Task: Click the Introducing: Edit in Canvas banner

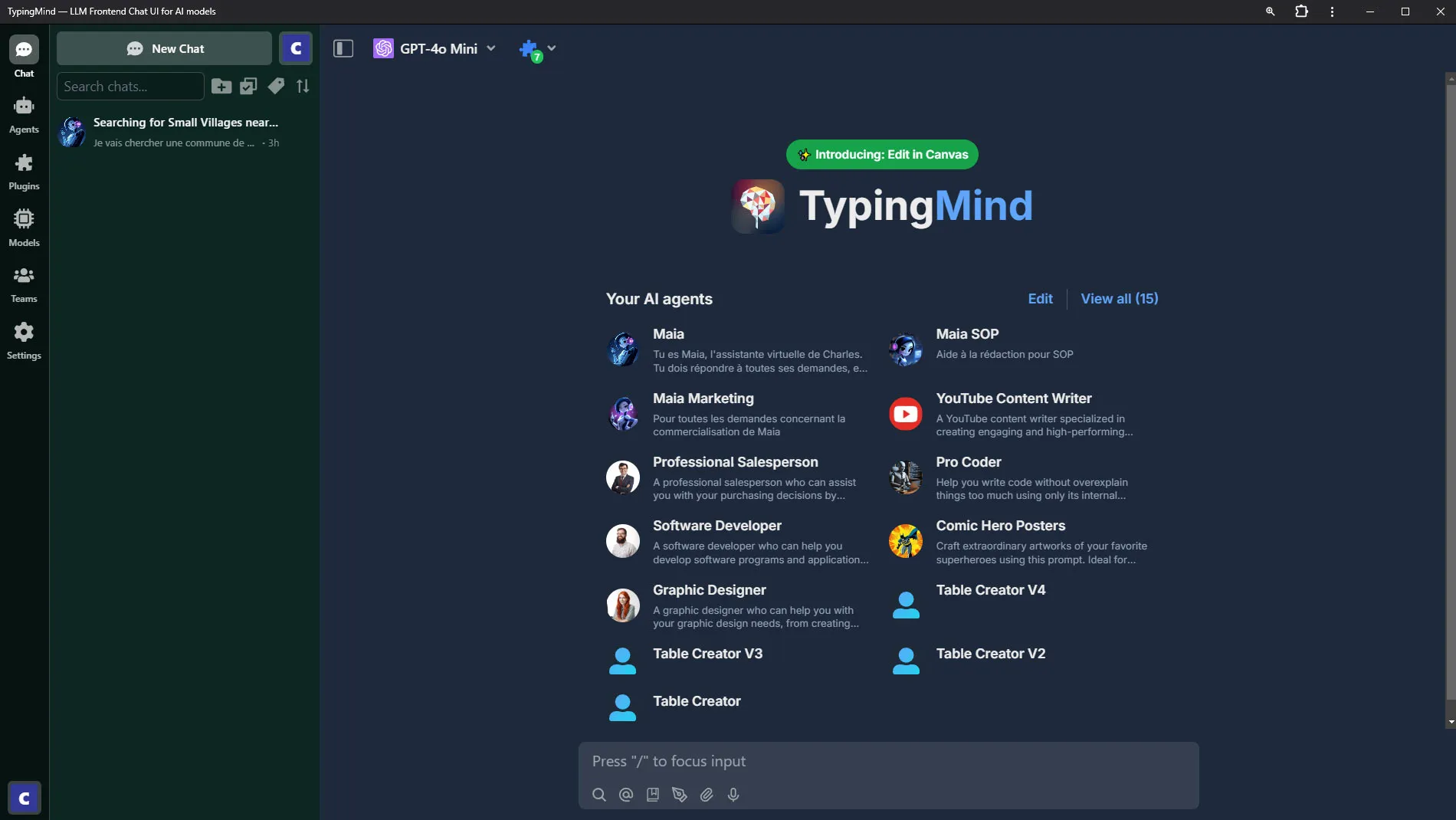Action: pyautogui.click(x=882, y=154)
